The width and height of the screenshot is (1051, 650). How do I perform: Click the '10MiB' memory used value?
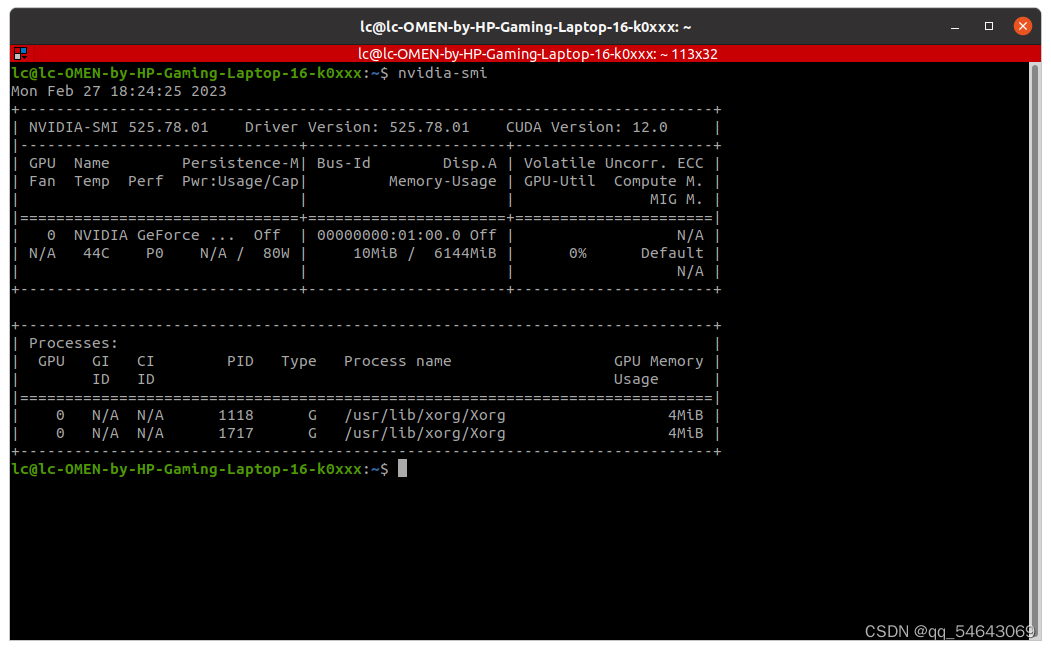[375, 253]
